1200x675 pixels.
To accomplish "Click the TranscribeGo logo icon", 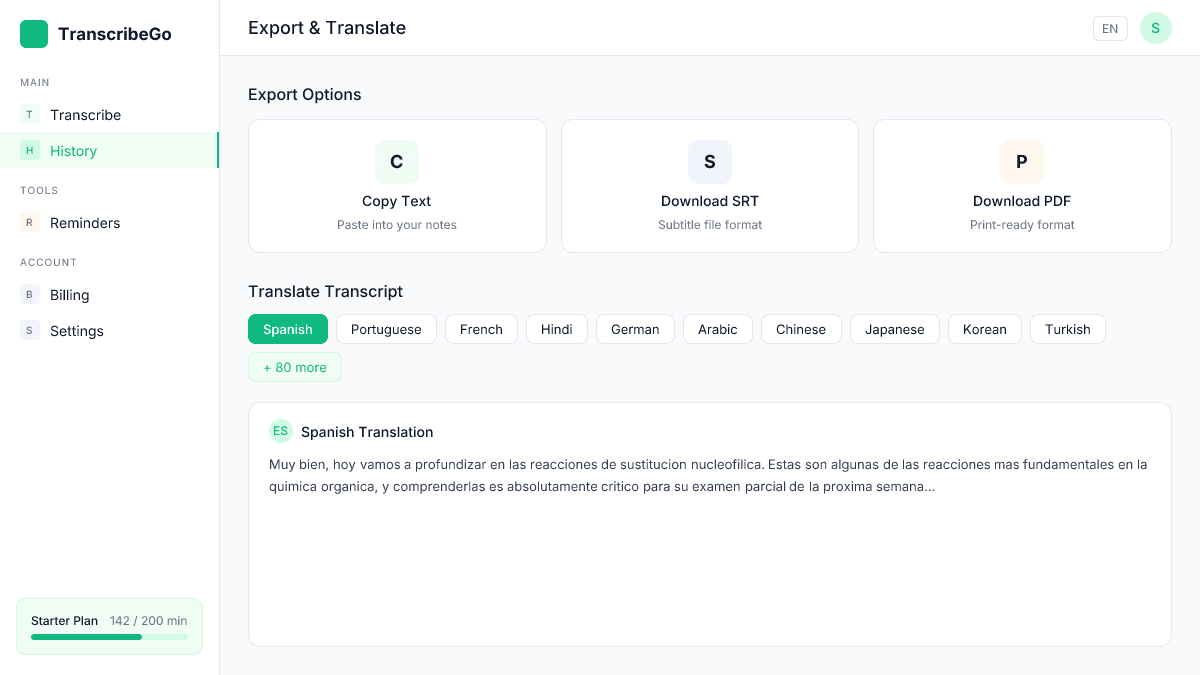I will [x=33, y=33].
